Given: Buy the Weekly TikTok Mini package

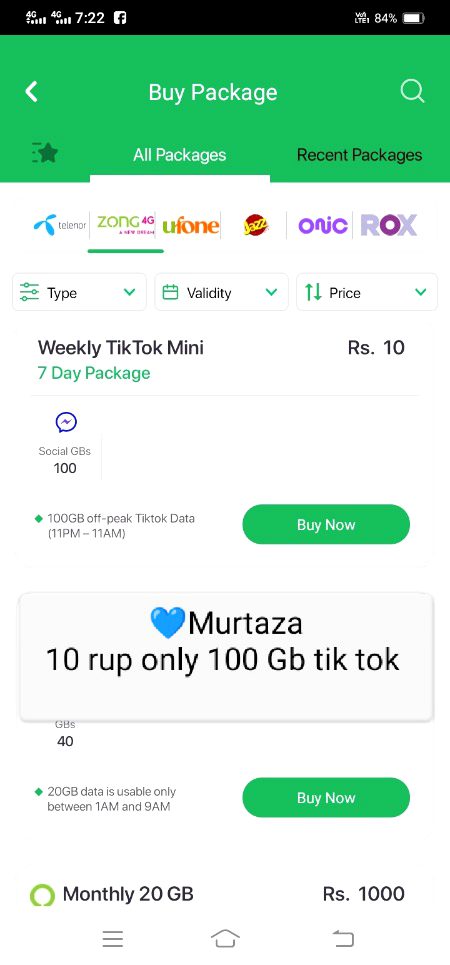Looking at the screenshot, I should pos(326,524).
